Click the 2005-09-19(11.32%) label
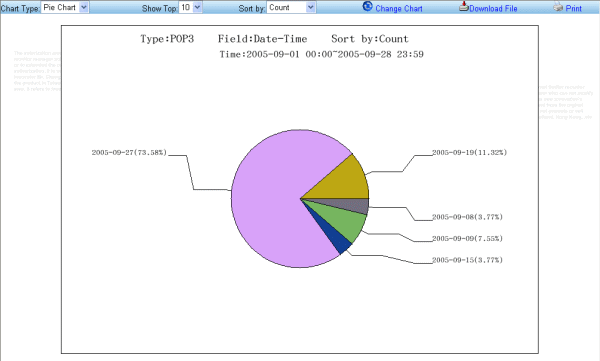This screenshot has width=600, height=361. point(470,152)
